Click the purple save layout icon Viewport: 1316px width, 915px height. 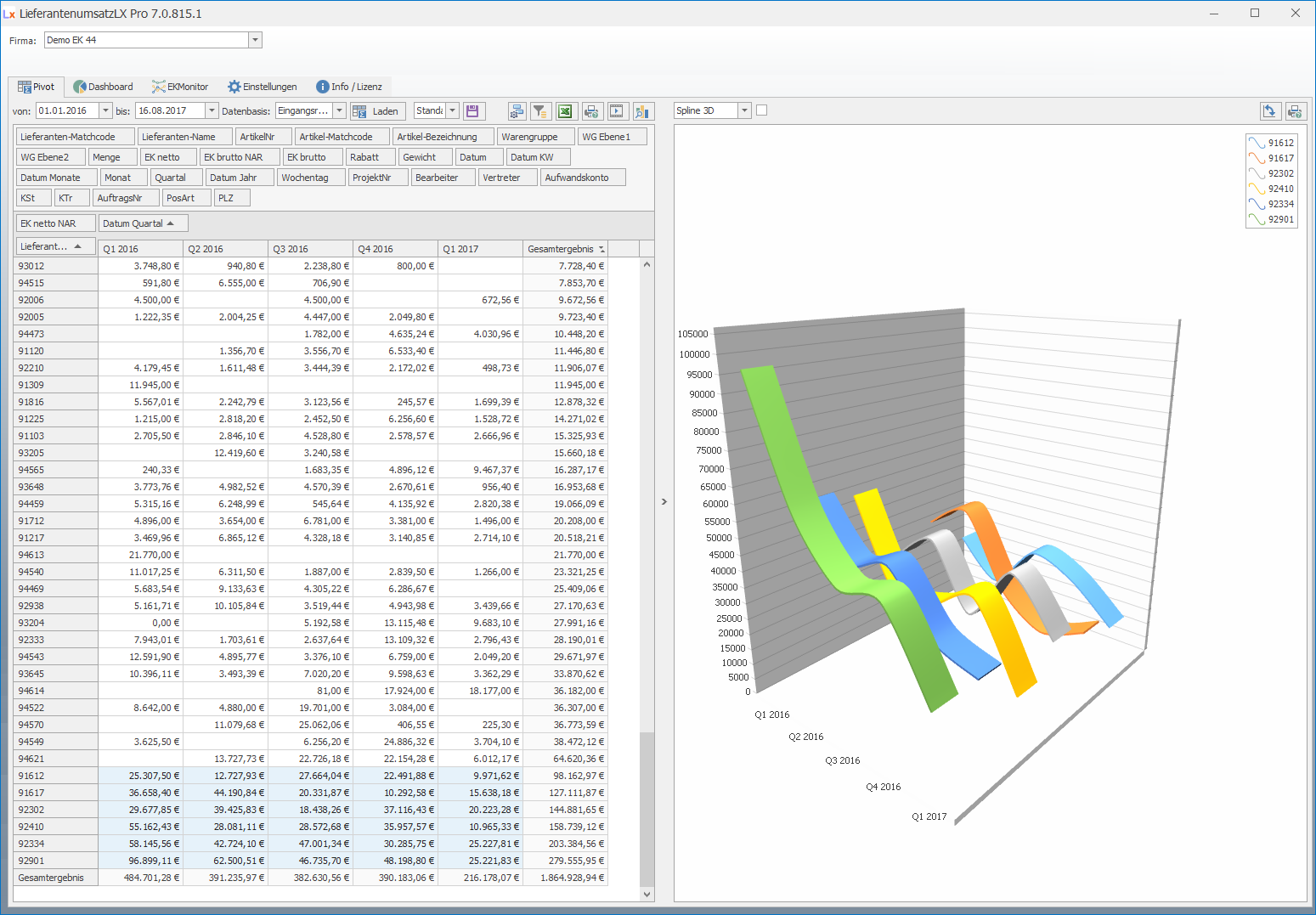coord(473,111)
